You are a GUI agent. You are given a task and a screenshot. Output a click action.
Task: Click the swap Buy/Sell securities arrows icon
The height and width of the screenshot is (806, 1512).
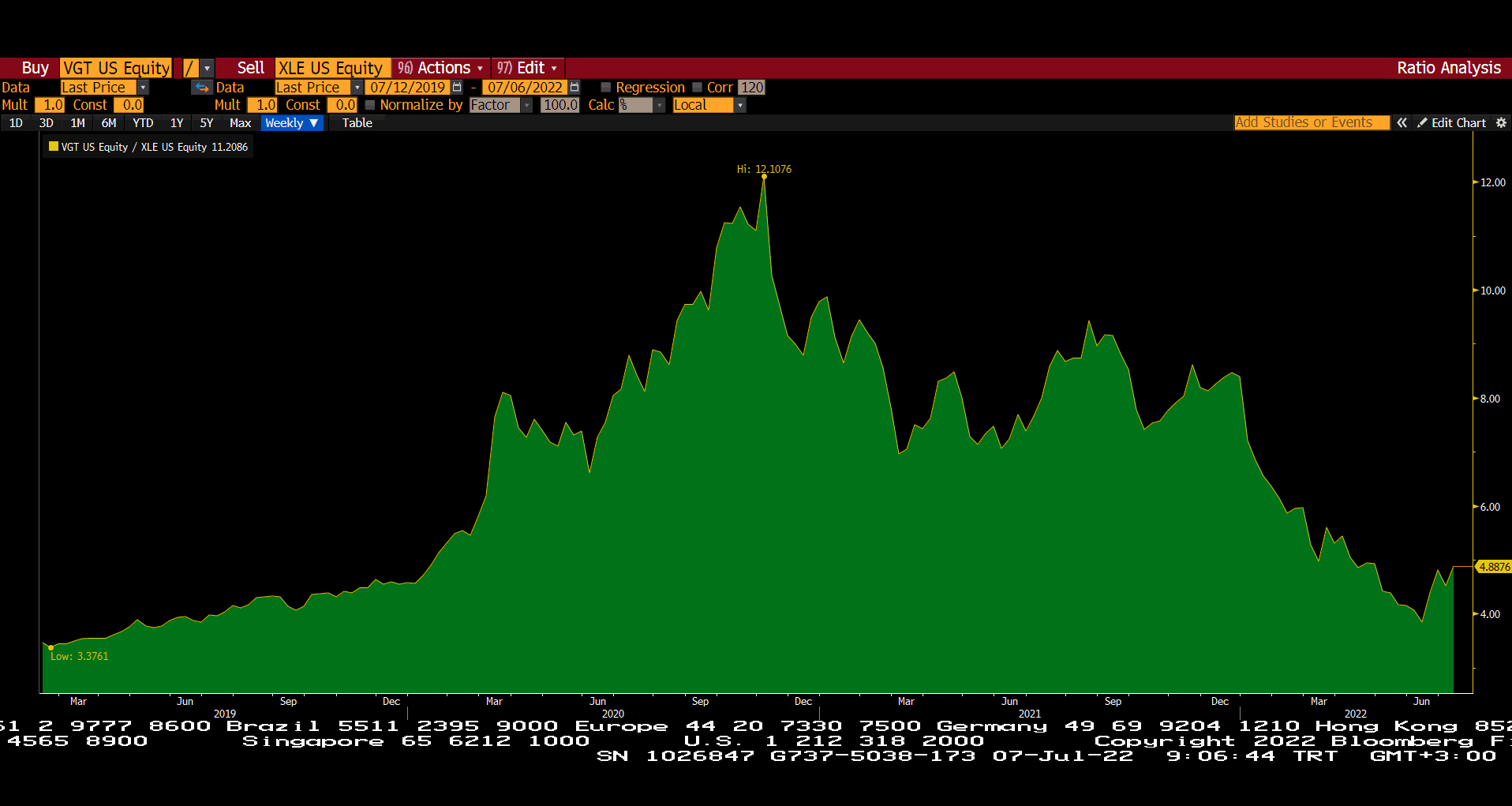coord(202,88)
